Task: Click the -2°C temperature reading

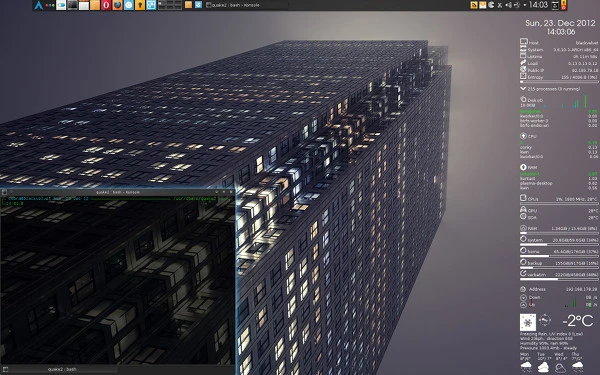Action: [577, 321]
